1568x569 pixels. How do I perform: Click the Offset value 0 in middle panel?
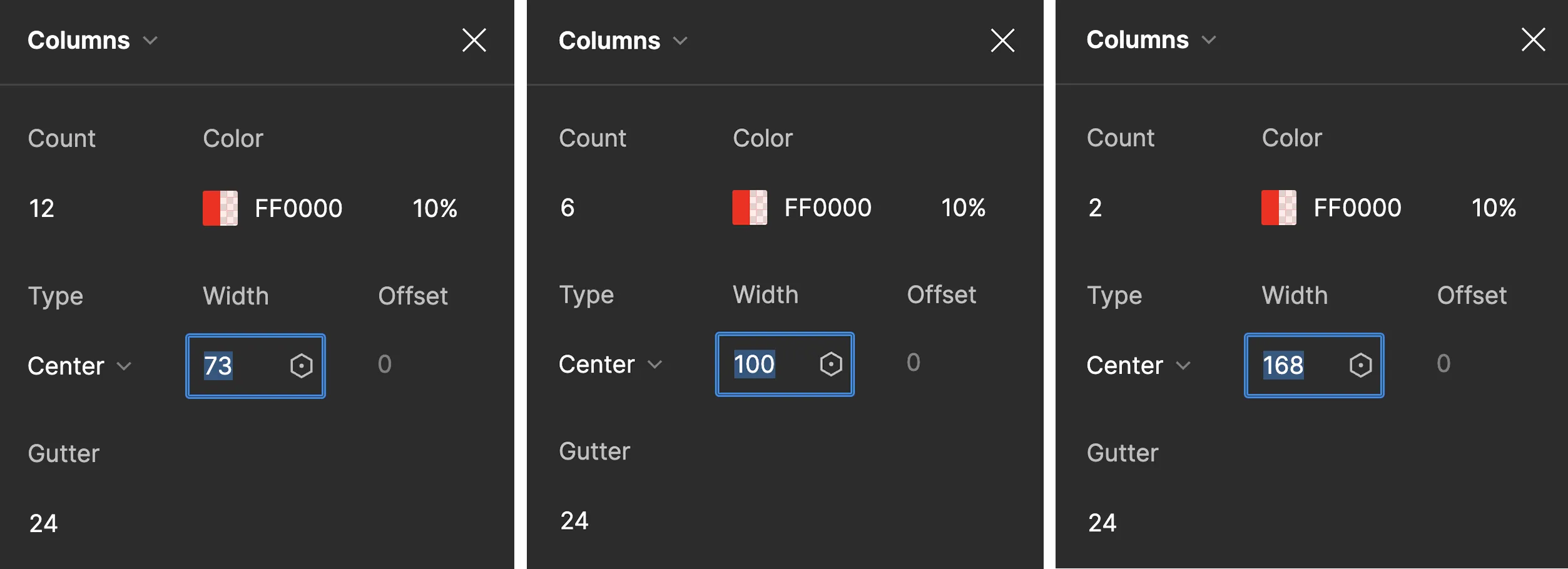click(913, 363)
